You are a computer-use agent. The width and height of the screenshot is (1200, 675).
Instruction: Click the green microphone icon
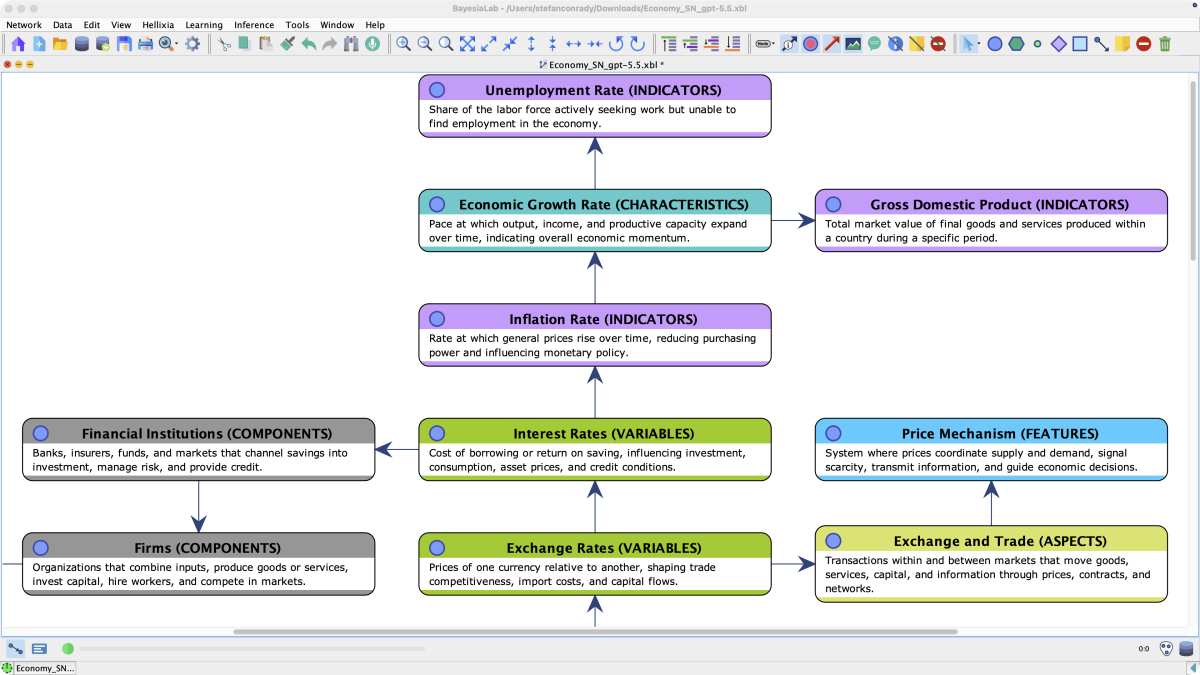(372, 44)
